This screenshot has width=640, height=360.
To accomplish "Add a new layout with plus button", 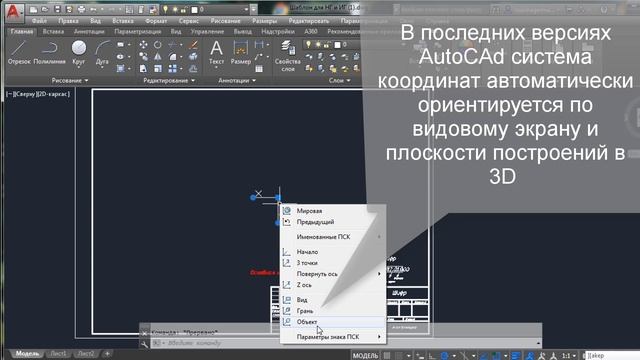I will pyautogui.click(x=107, y=354).
